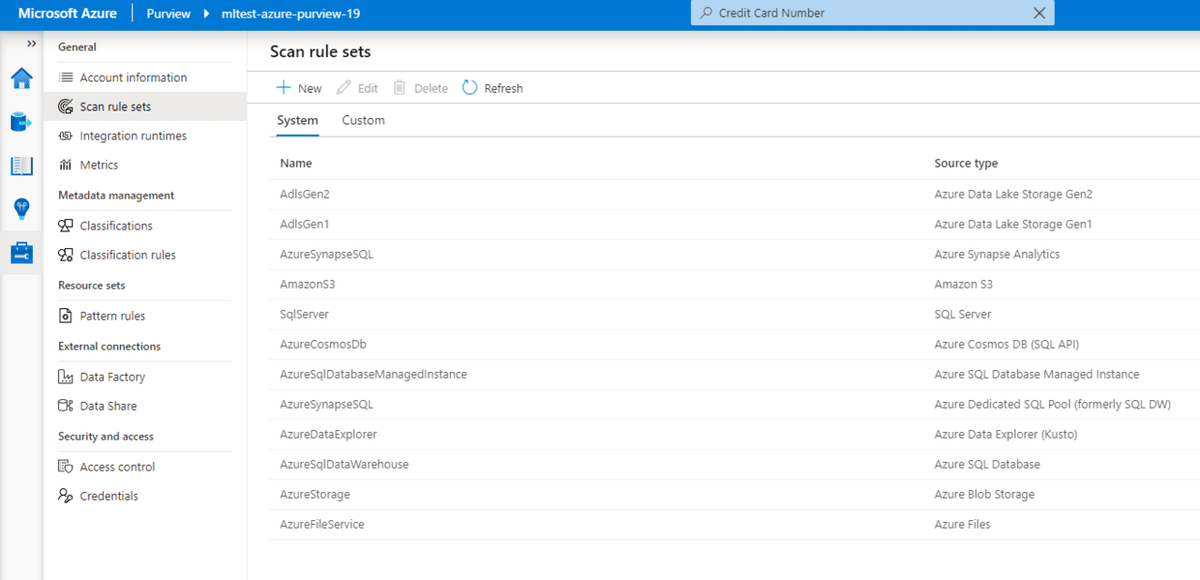Click Azure Dedicated SQL Pool source type cell
The image size is (1200, 580).
(1052, 404)
